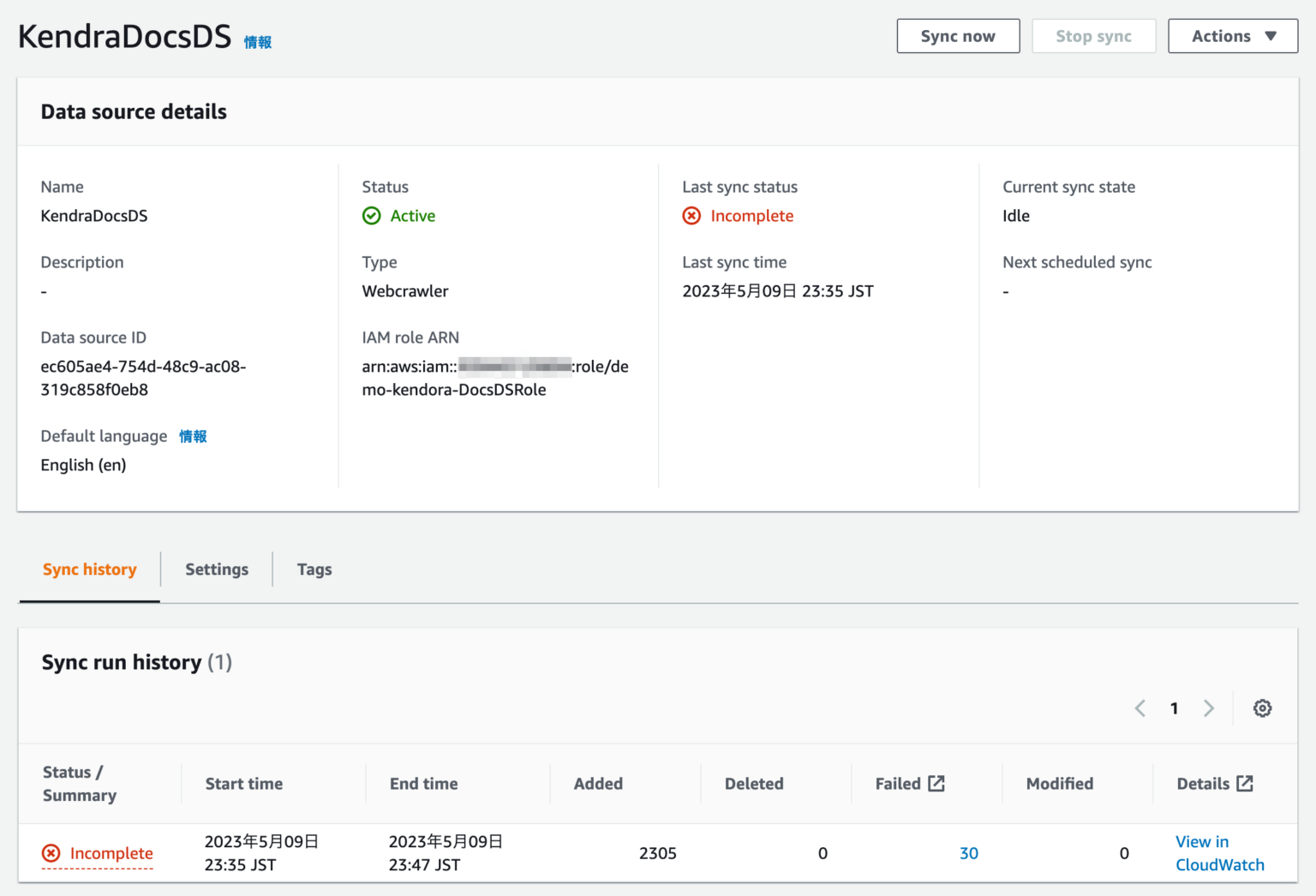The width and height of the screenshot is (1316, 896).
Task: Click the Incomplete error icon beside Last sync status
Action: click(x=691, y=216)
